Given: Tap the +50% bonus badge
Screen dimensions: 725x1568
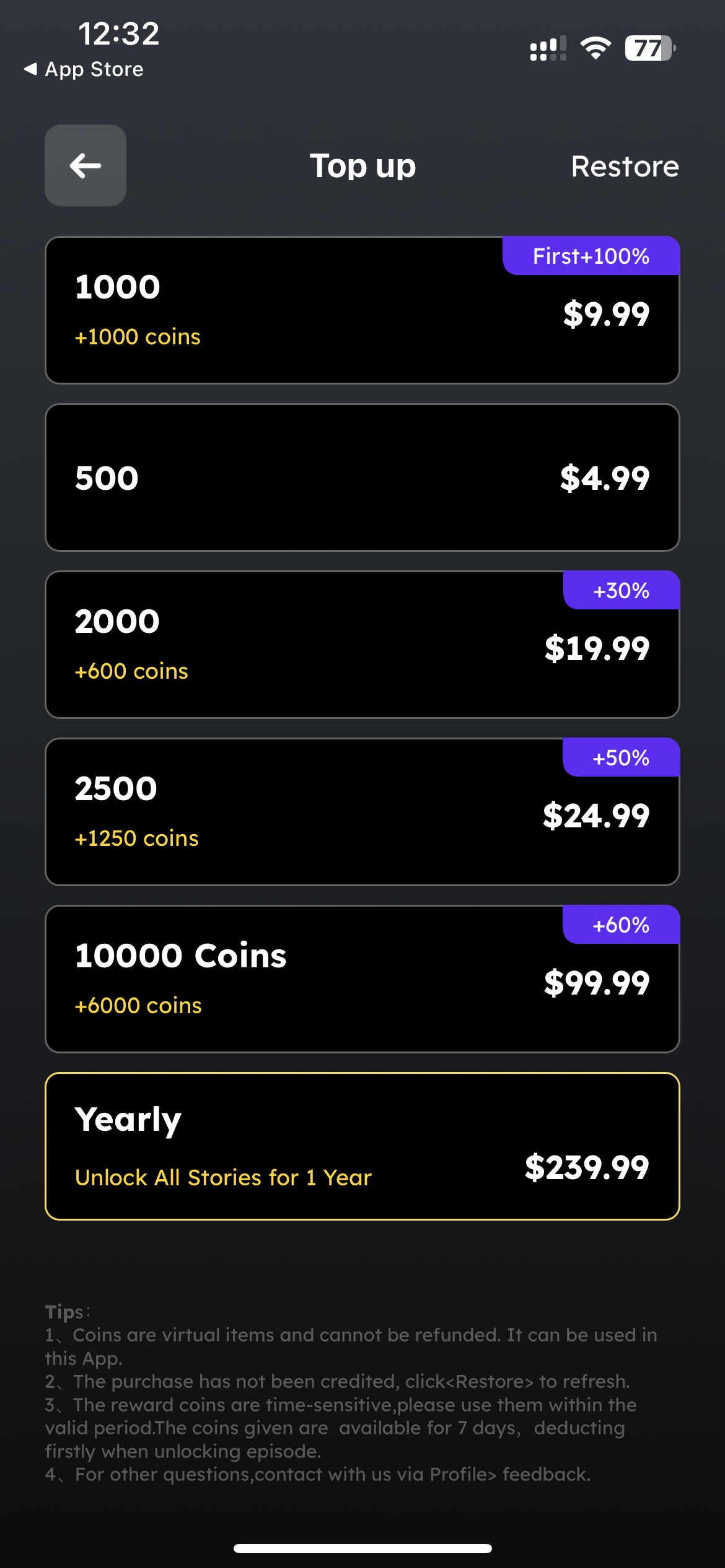Looking at the screenshot, I should 621,757.
